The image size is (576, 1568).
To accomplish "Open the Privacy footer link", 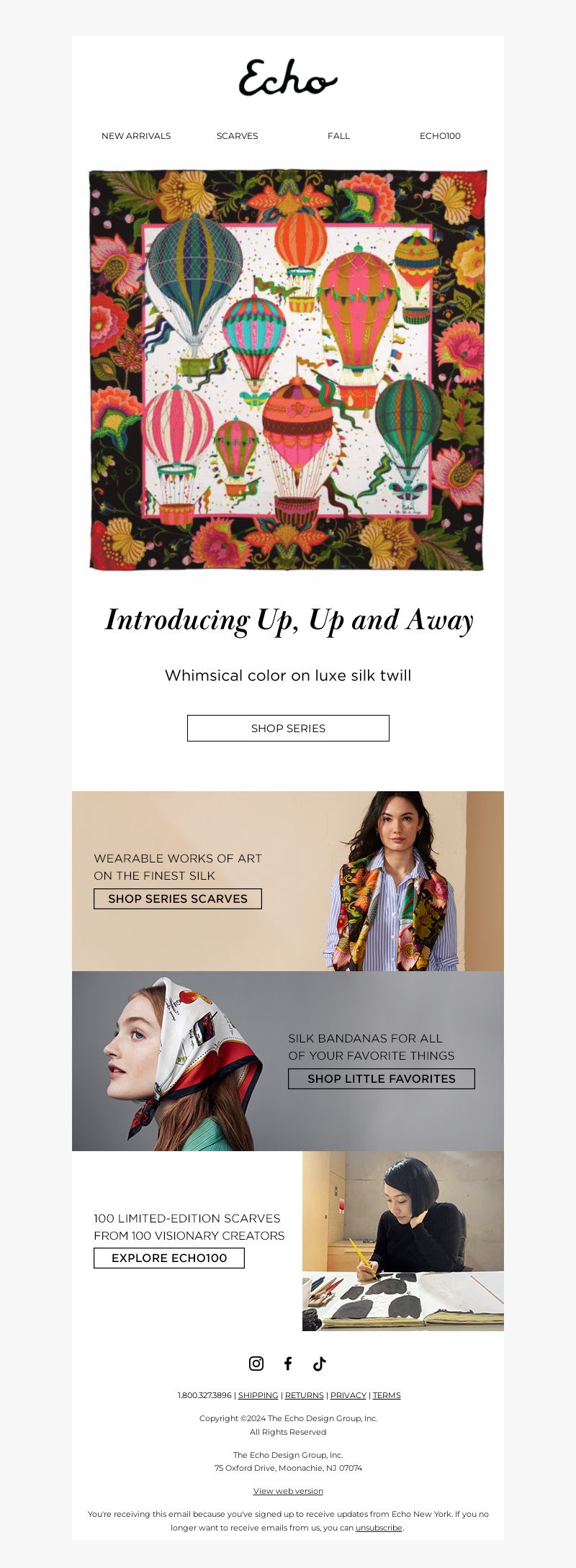I will [348, 1395].
